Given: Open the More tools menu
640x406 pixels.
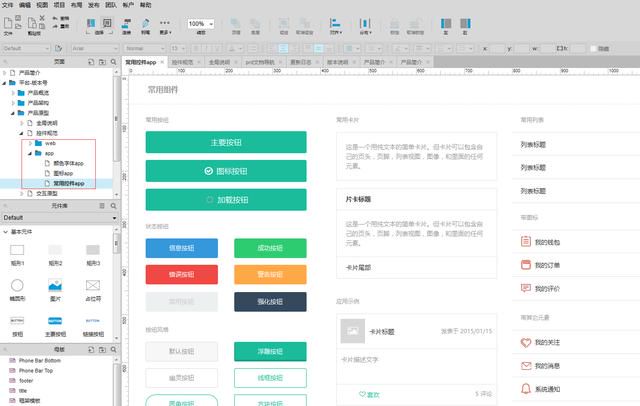Looking at the screenshot, I should (x=165, y=25).
